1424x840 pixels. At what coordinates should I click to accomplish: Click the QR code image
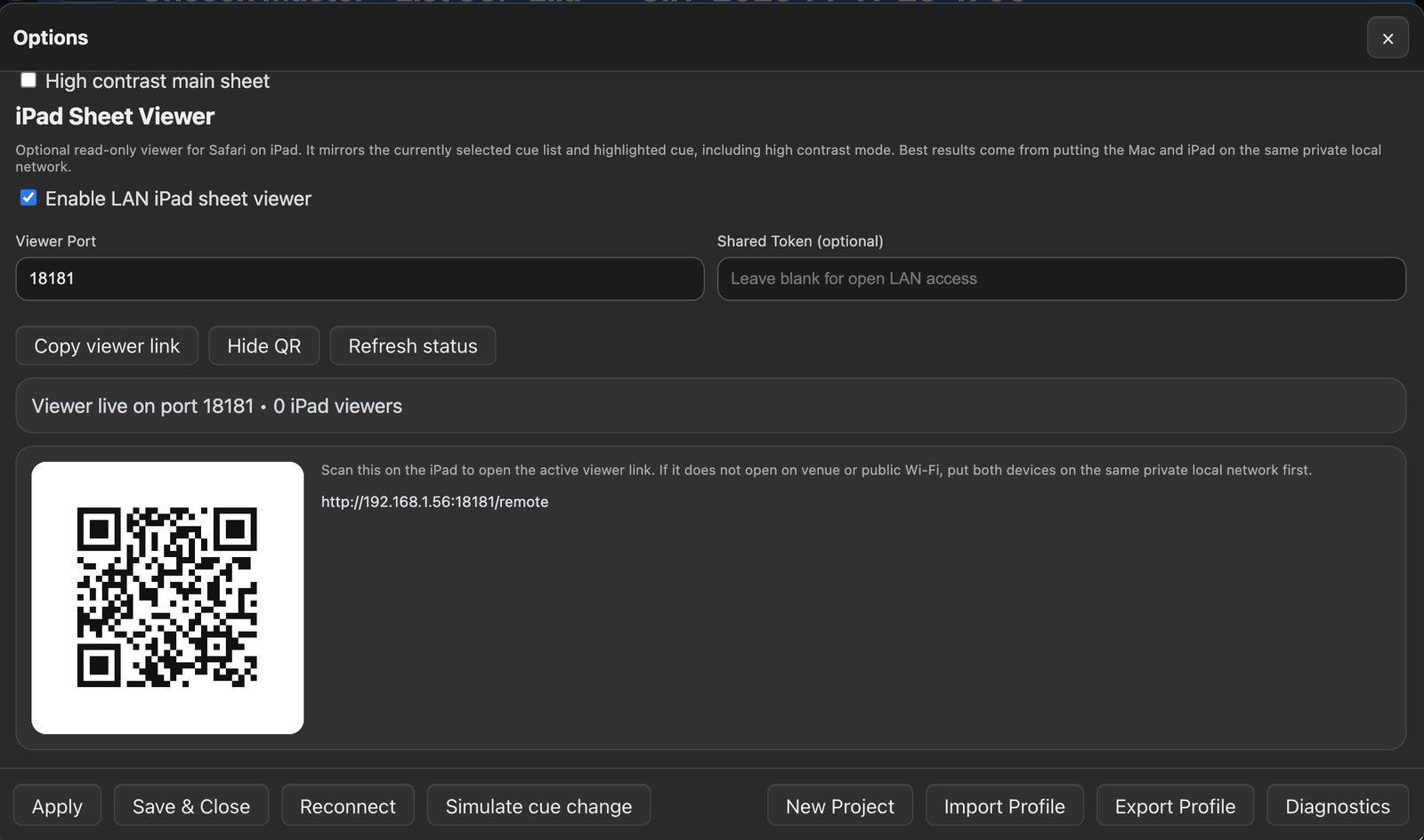tap(167, 598)
